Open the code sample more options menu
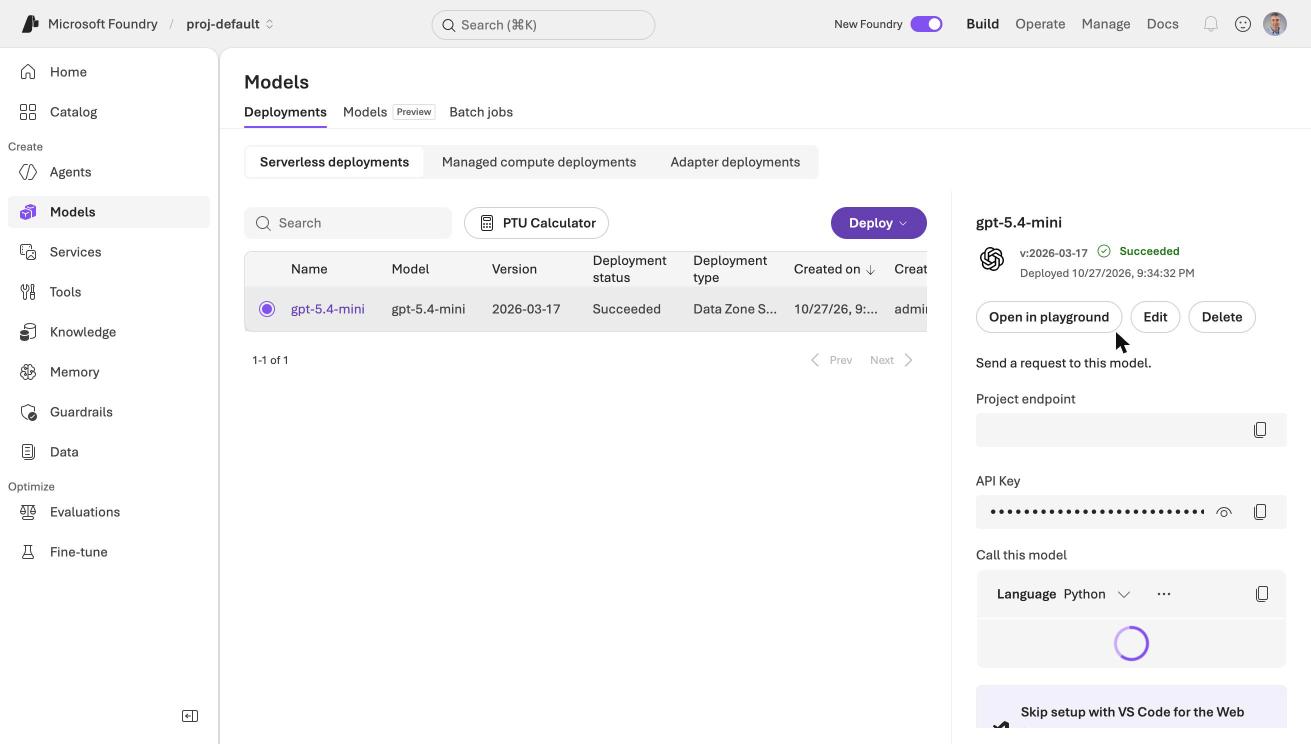 point(1164,594)
